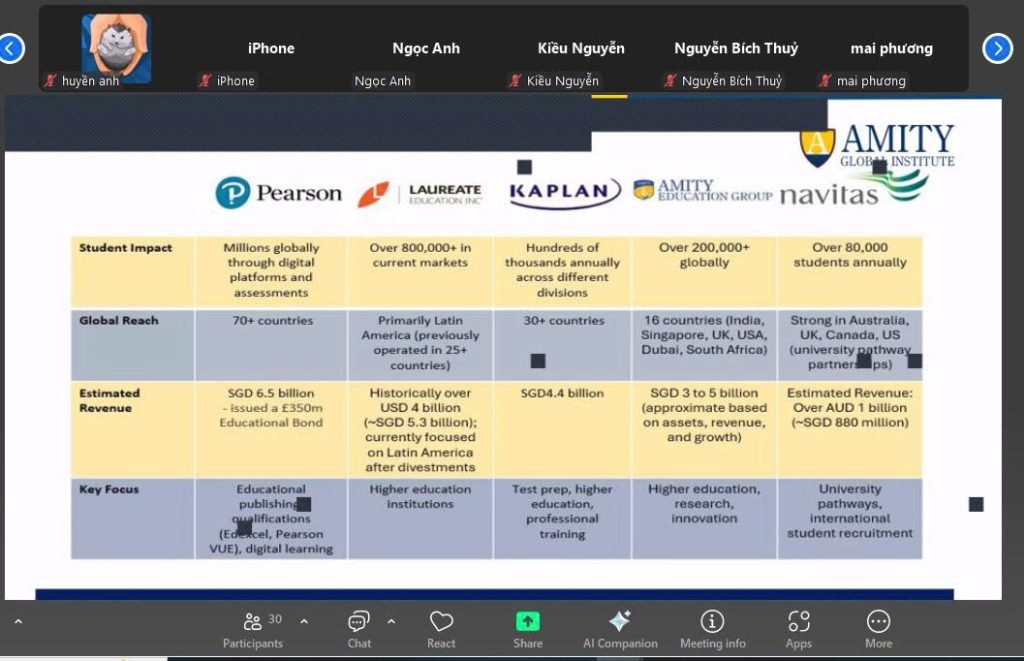Click huyền anh's muted microphone icon

click(x=50, y=81)
